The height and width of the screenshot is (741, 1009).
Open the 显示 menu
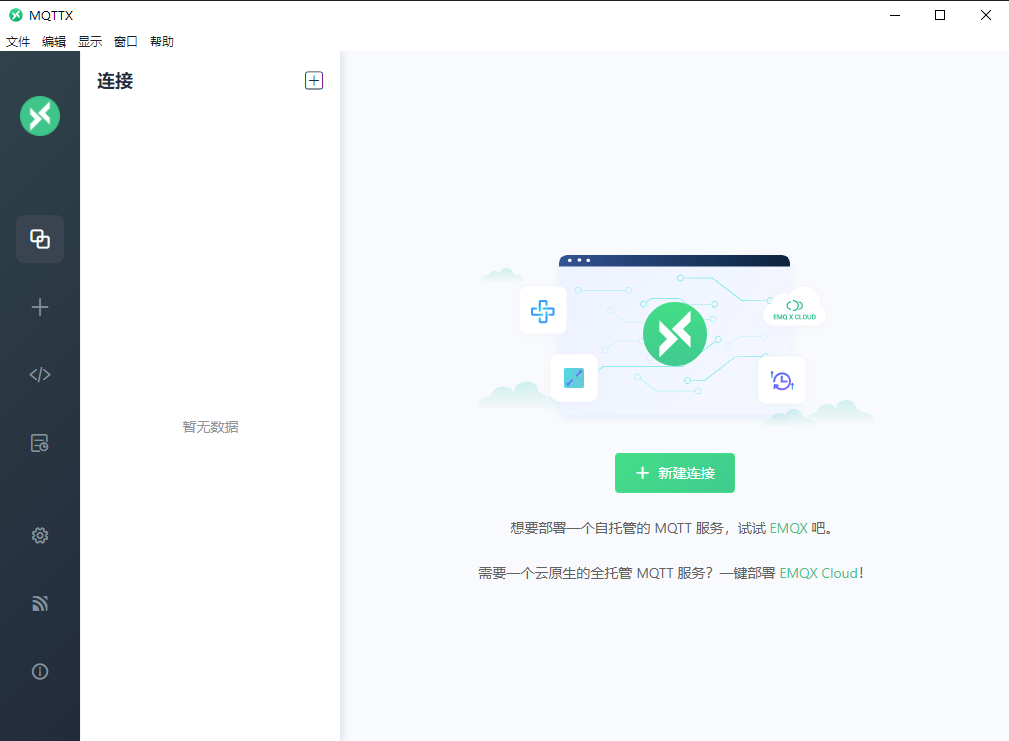click(x=90, y=42)
